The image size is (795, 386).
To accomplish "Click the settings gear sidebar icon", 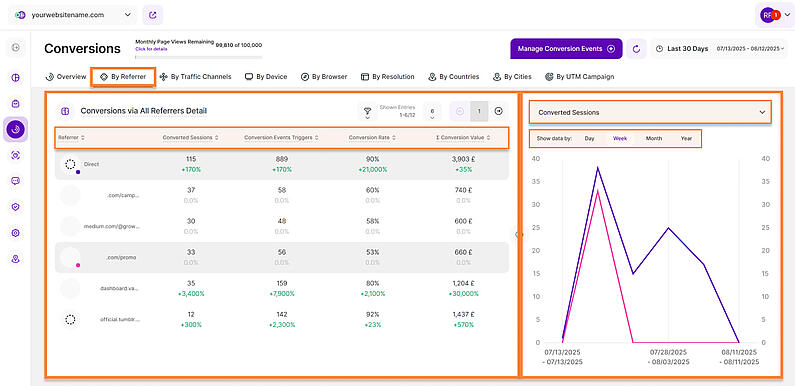I will pyautogui.click(x=16, y=233).
